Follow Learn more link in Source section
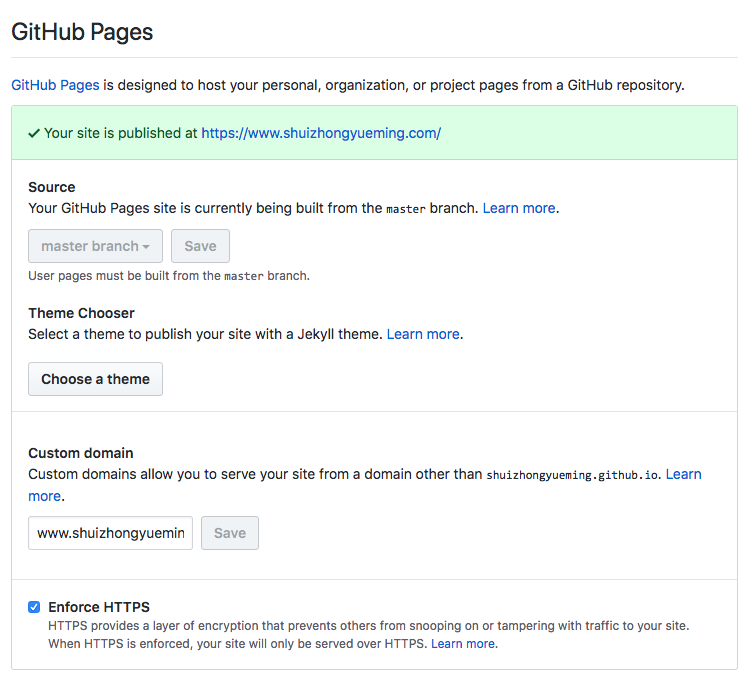 519,208
